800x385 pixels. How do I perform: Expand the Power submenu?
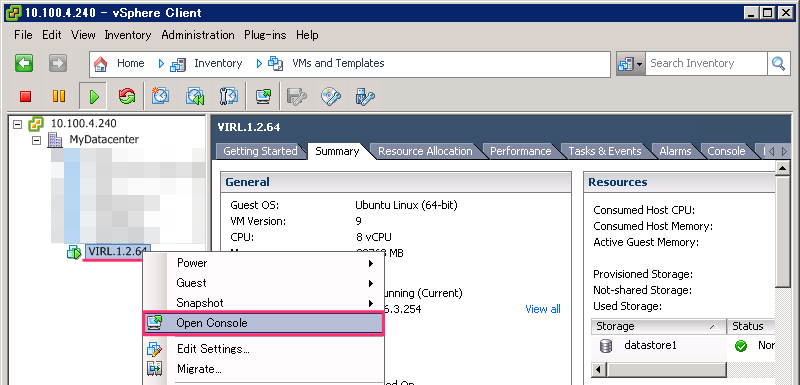pos(370,264)
